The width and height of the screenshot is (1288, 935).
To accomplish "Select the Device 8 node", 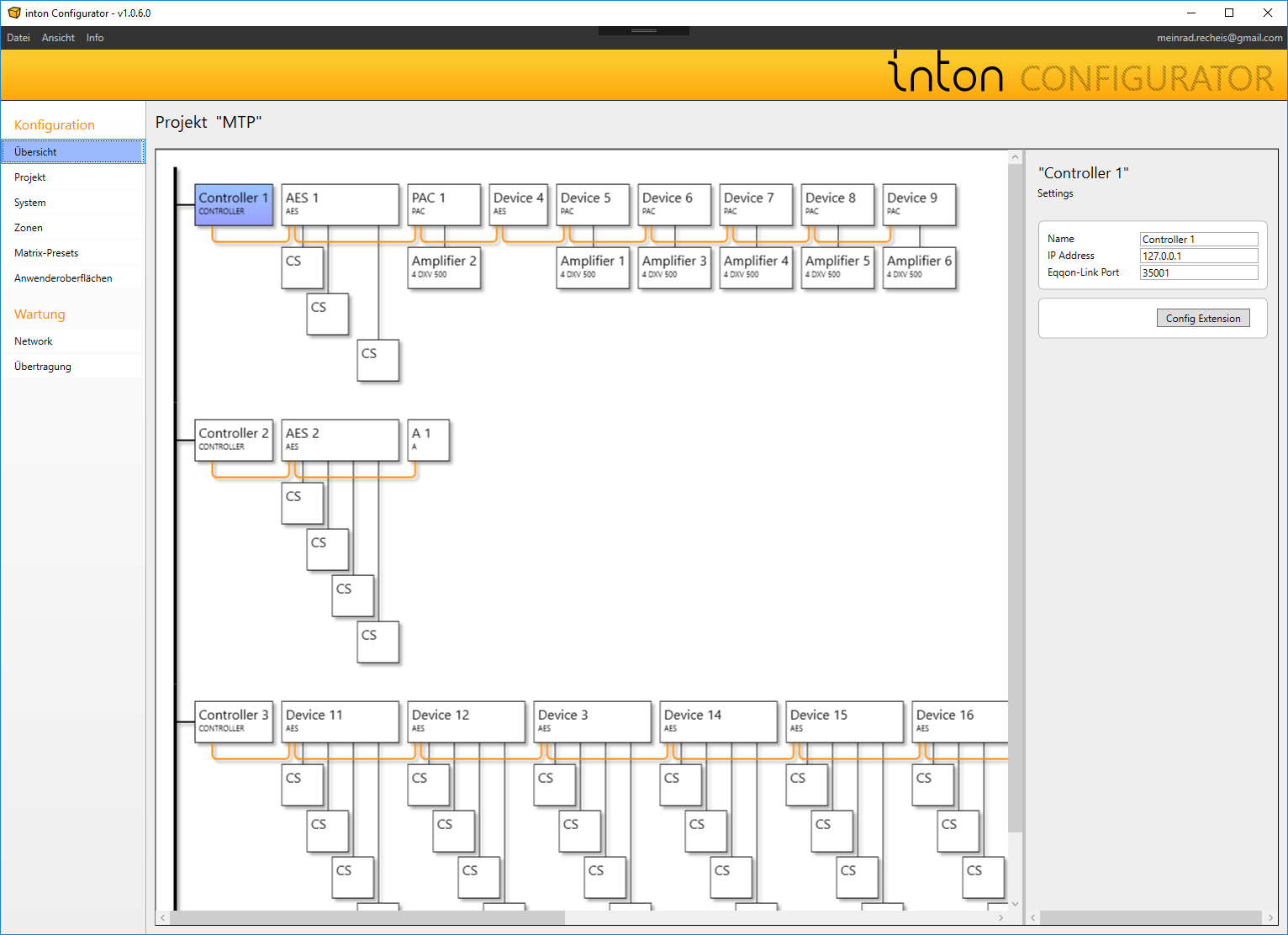I will pyautogui.click(x=837, y=204).
